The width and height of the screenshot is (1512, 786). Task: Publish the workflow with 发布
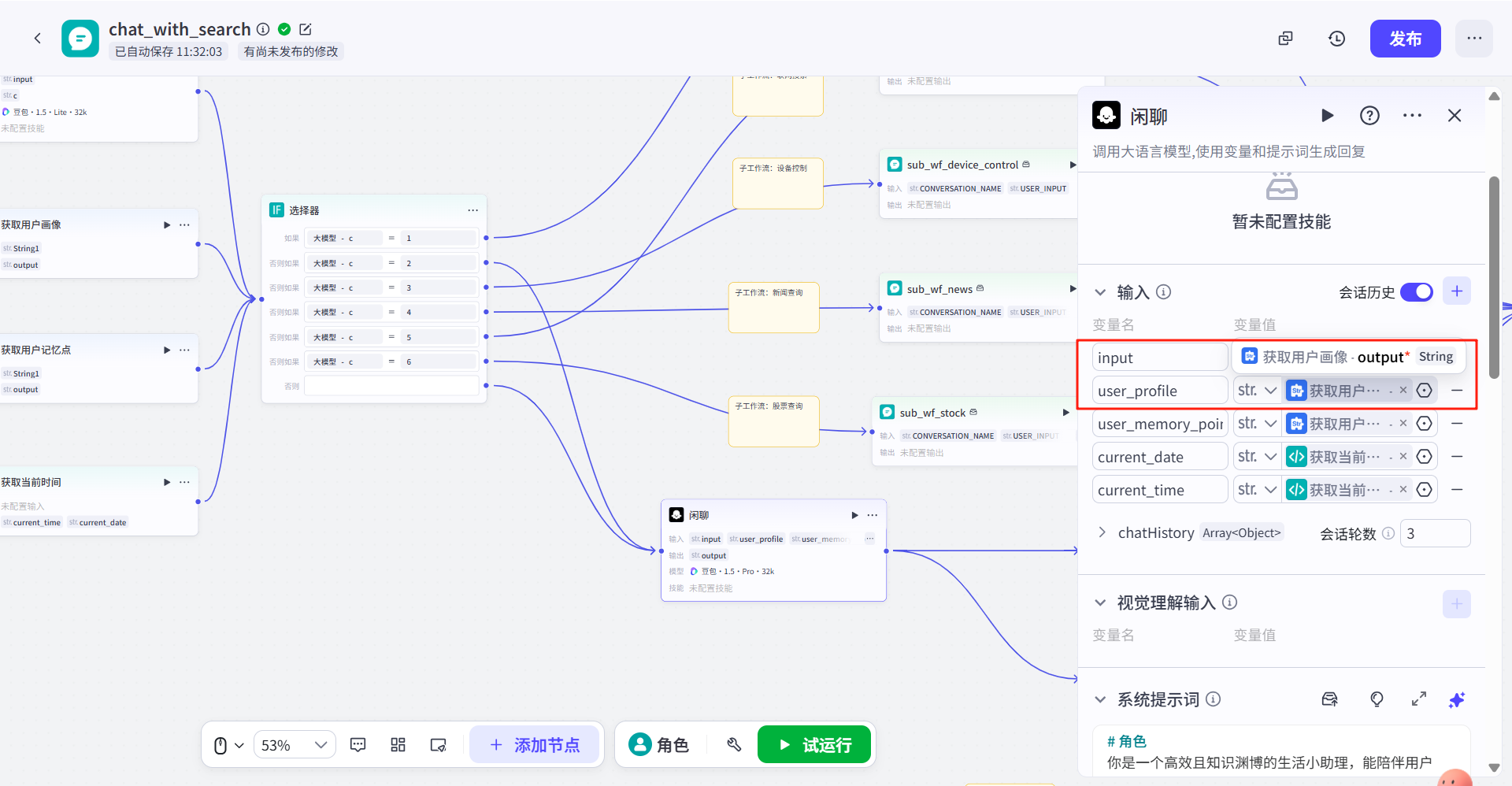pyautogui.click(x=1405, y=39)
